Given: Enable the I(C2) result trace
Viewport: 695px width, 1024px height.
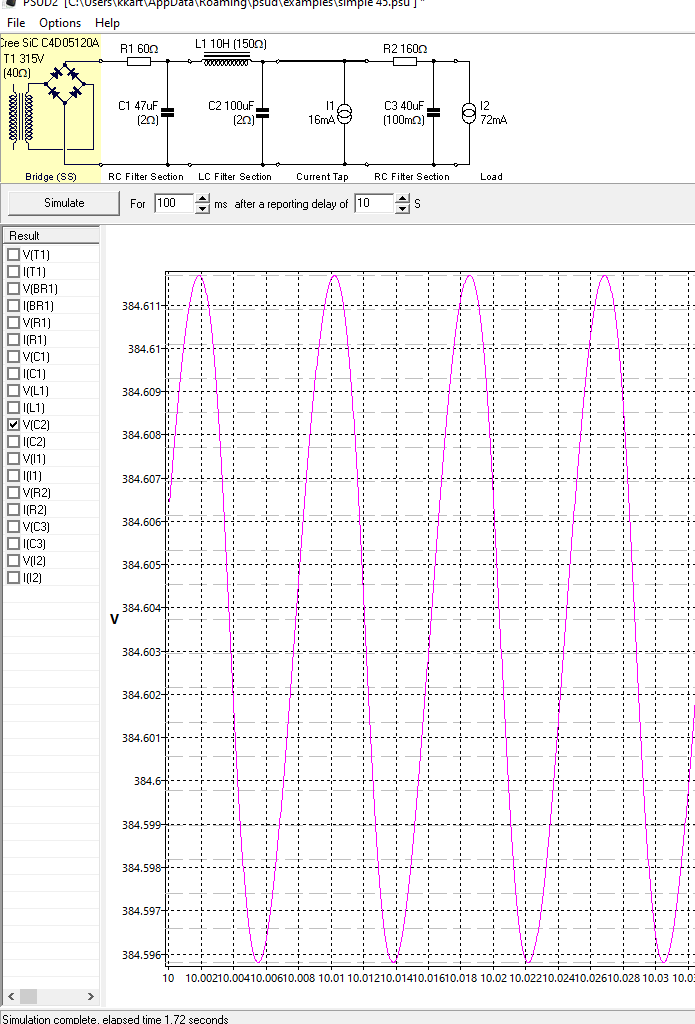Looking at the screenshot, I should (13, 441).
